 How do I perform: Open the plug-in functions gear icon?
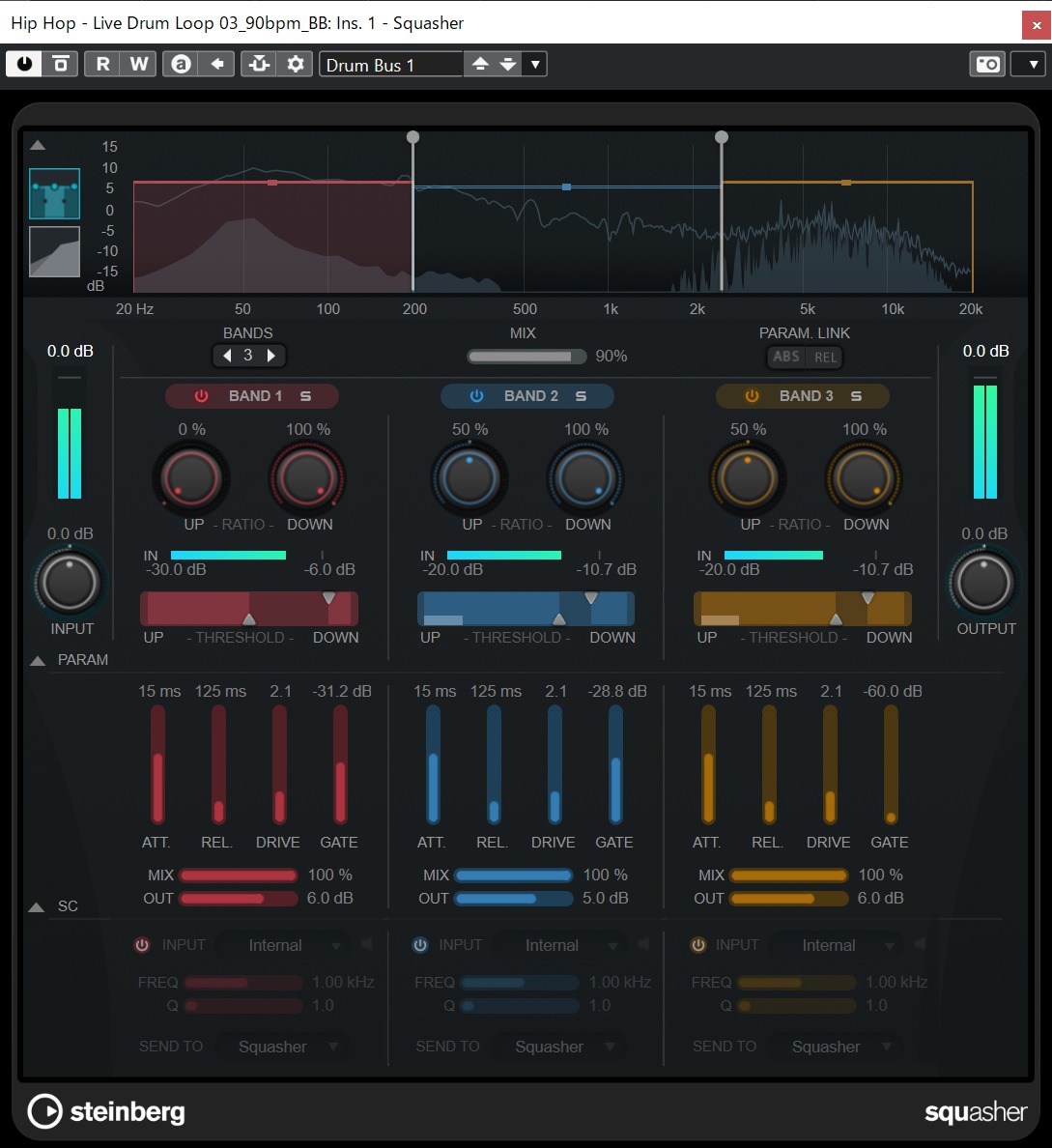[x=296, y=63]
